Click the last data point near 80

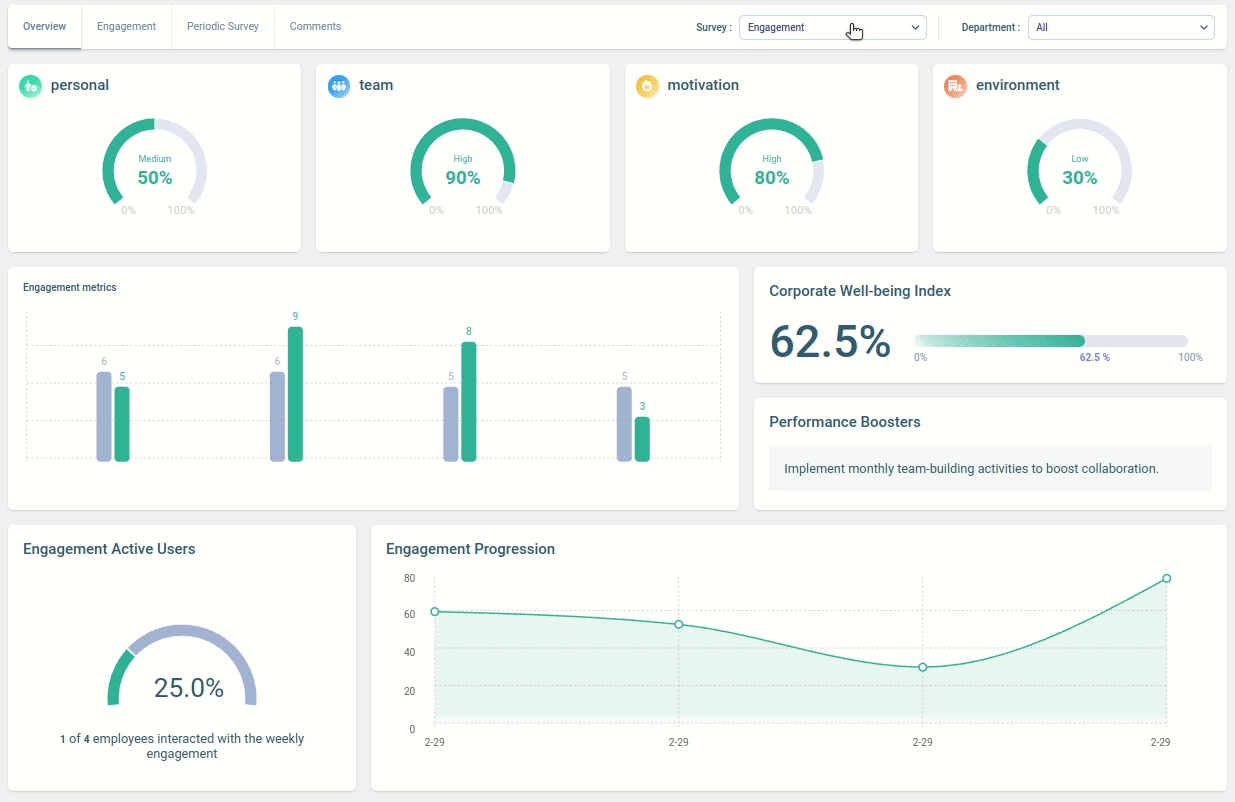1166,578
